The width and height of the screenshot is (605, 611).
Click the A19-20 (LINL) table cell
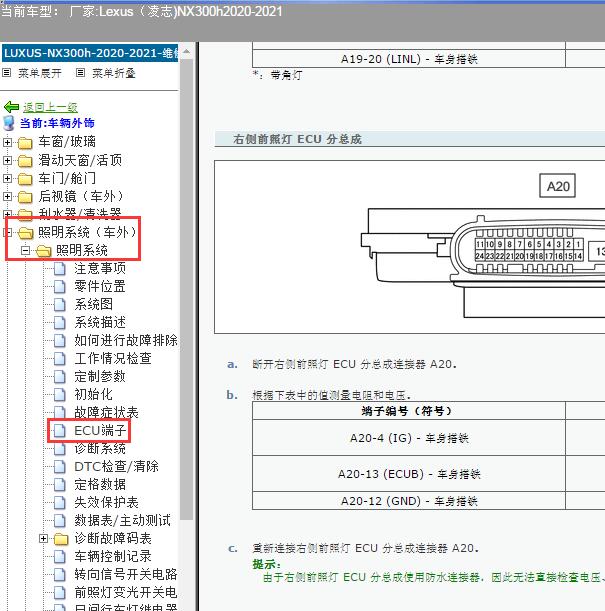point(409,59)
